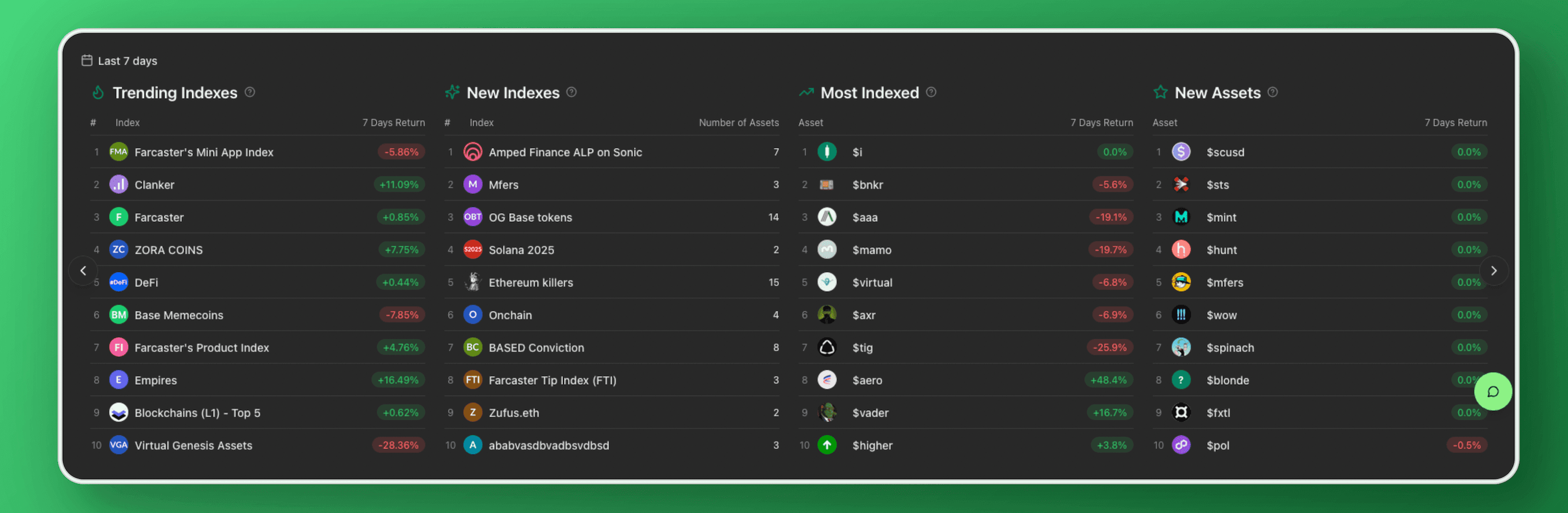Click the Amped Finance ALP icon
1568x513 pixels.
tap(473, 152)
